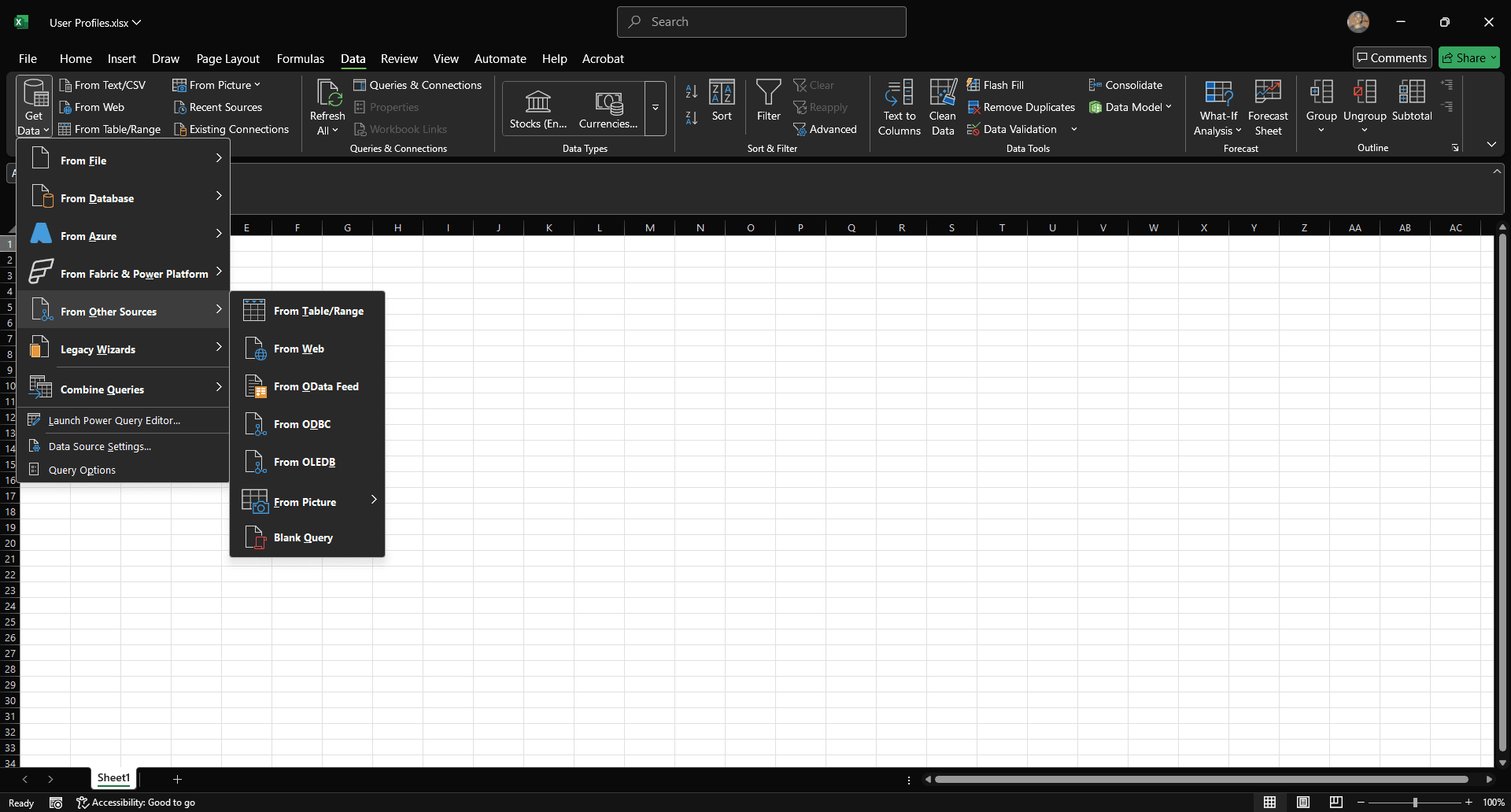Expand the Data Types gallery
This screenshot has width=1511, height=812.
pyautogui.click(x=656, y=108)
